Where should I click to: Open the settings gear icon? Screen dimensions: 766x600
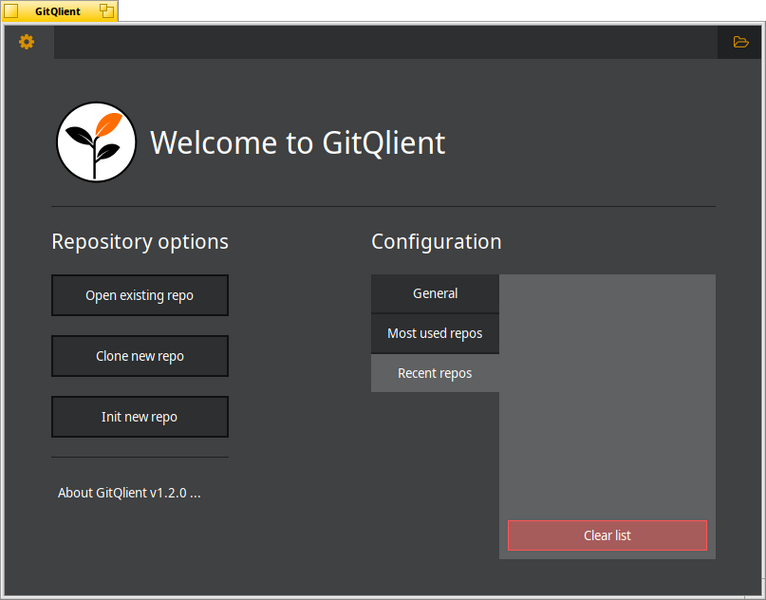click(x=26, y=42)
